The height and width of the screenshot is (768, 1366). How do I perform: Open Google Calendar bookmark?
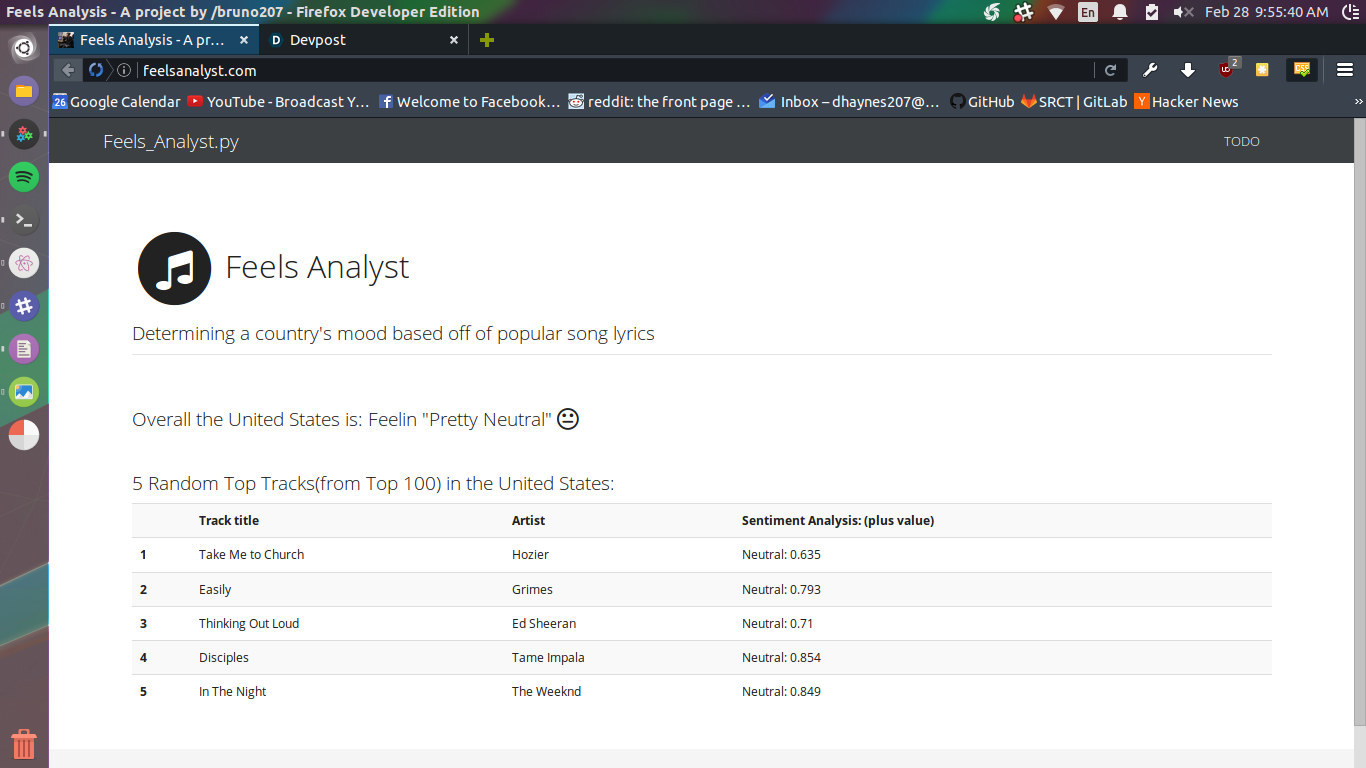click(117, 102)
